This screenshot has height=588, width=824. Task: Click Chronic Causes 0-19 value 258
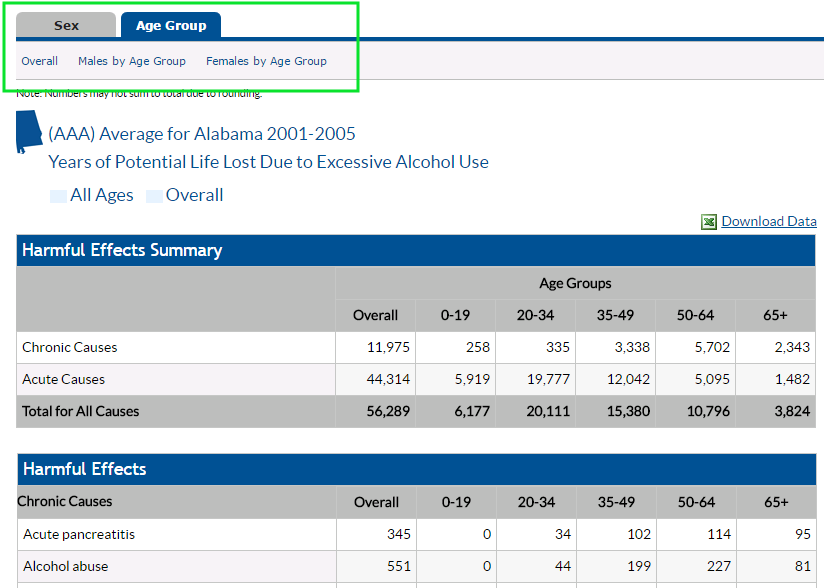478,347
